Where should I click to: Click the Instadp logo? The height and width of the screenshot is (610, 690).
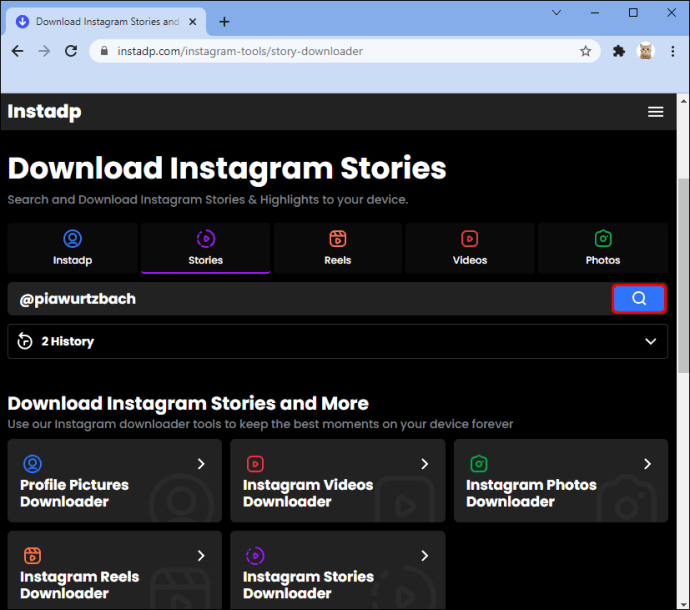(44, 112)
